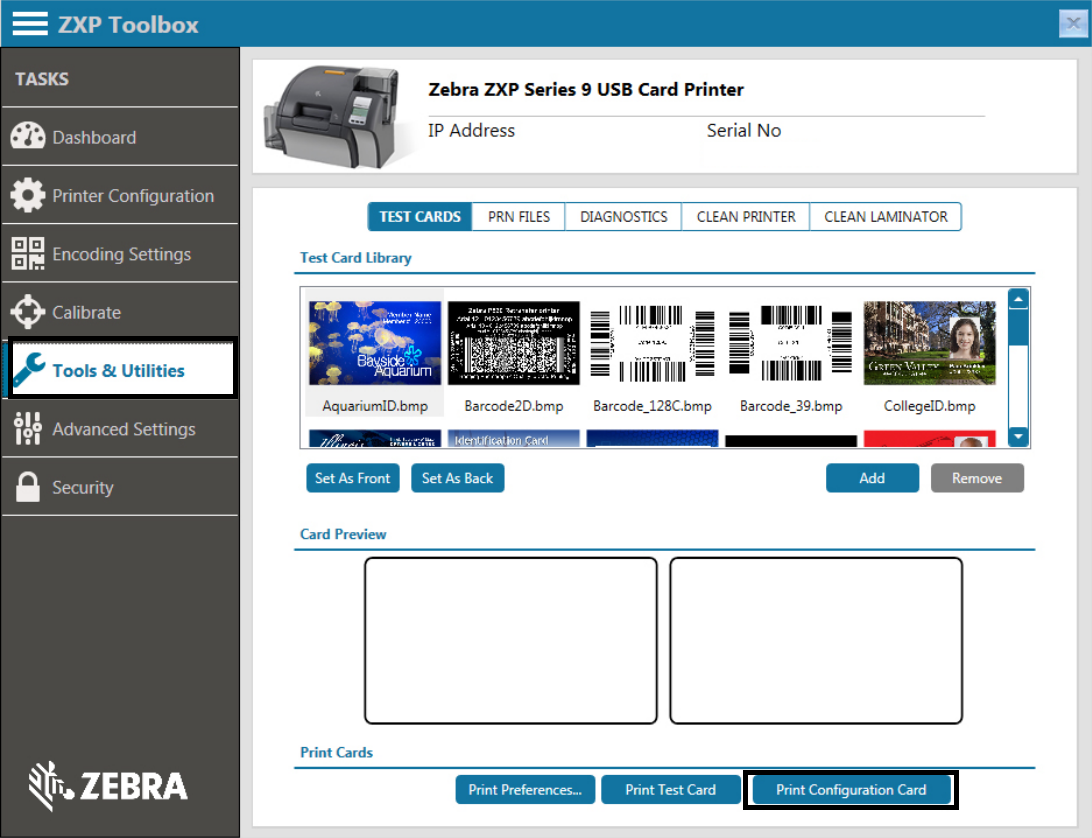Click the Security padlock icon
1092x838 pixels.
coord(28,487)
